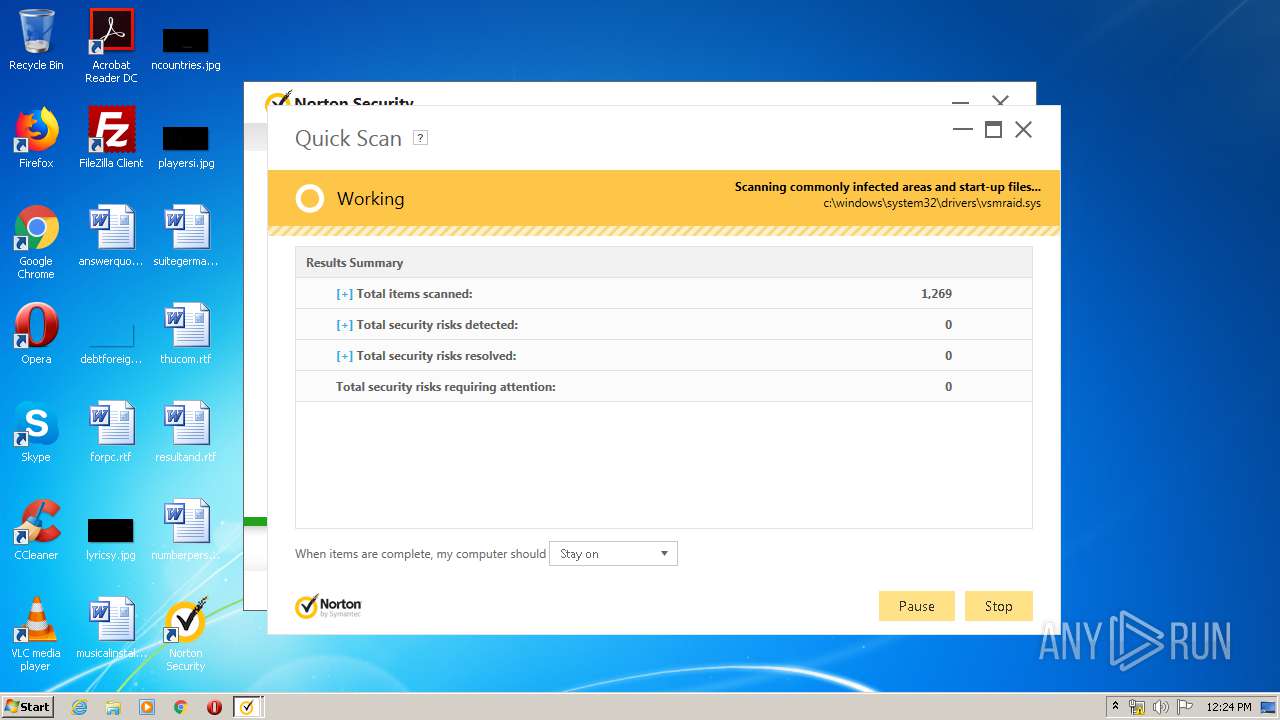Open the Quick Scan help icon

pyautogui.click(x=420, y=138)
